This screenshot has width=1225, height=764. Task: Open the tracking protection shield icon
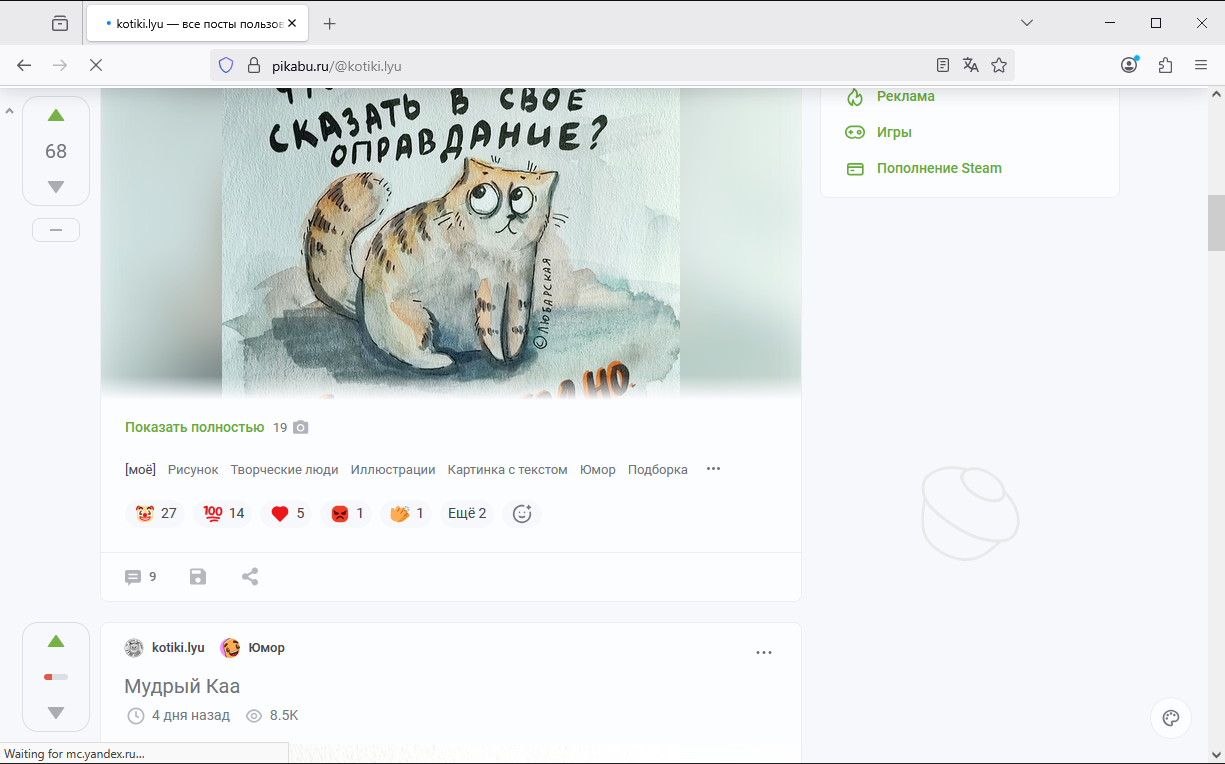click(226, 66)
